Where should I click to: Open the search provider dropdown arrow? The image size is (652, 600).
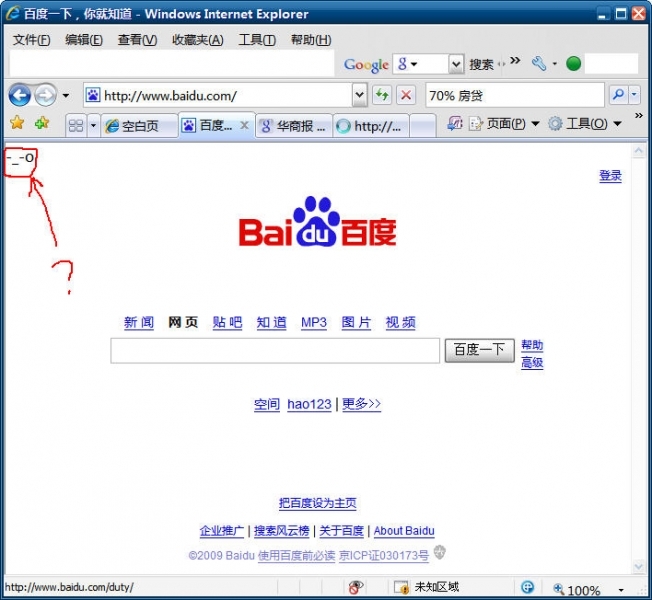[634, 95]
